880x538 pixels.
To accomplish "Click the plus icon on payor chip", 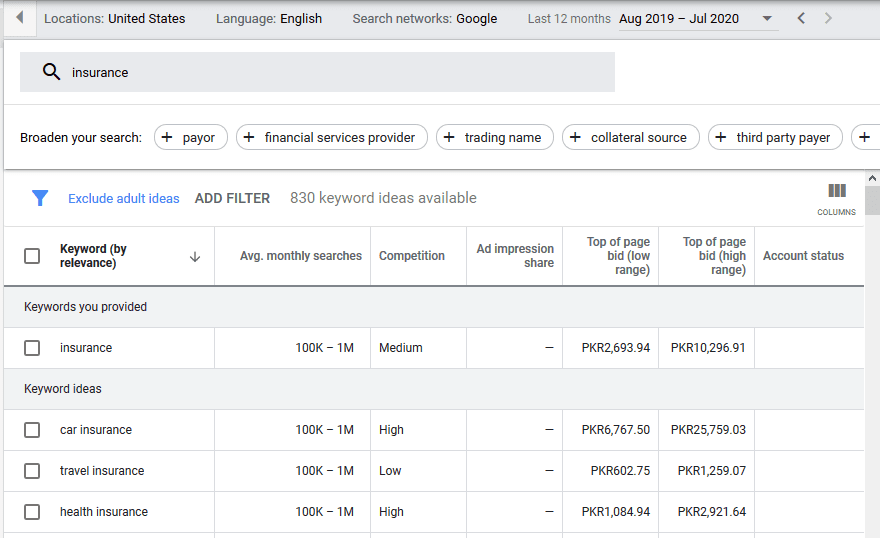I will [167, 137].
